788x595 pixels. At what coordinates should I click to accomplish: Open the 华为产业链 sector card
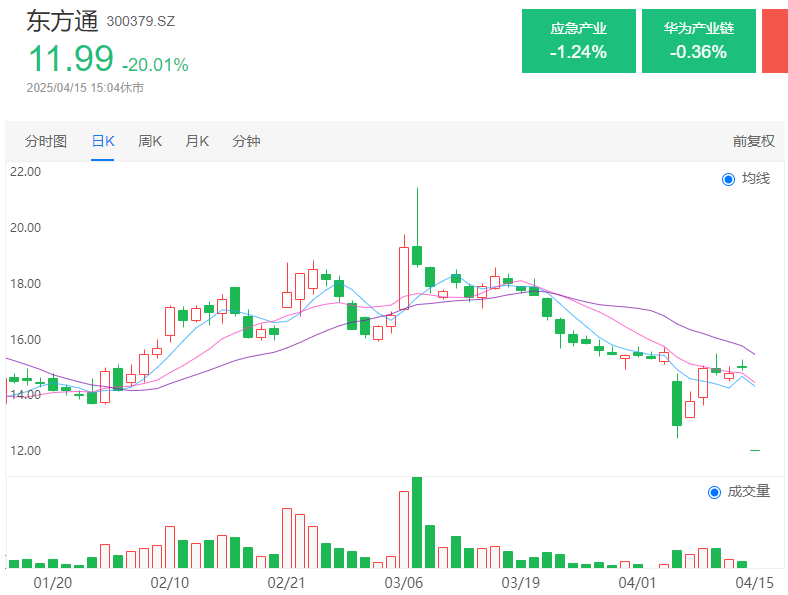(x=699, y=41)
